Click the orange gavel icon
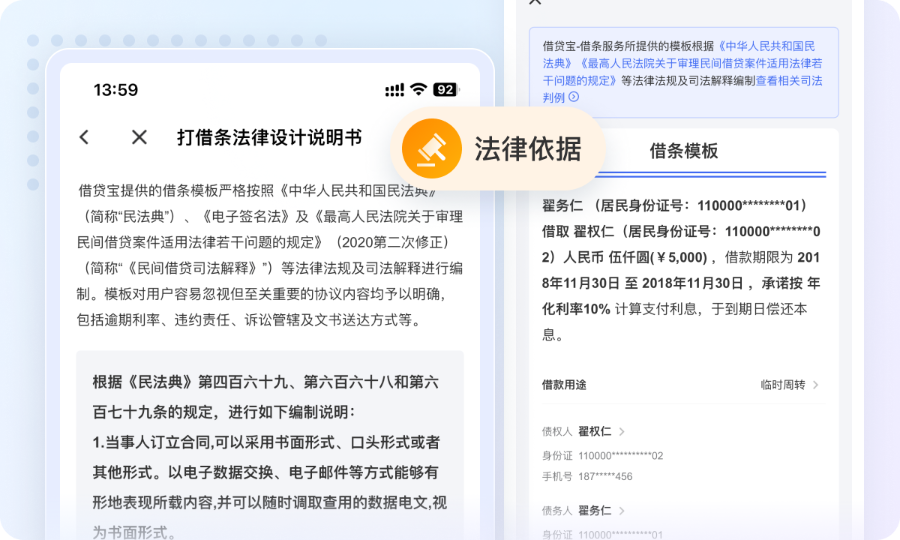Viewport: 900px width, 540px height. point(430,149)
